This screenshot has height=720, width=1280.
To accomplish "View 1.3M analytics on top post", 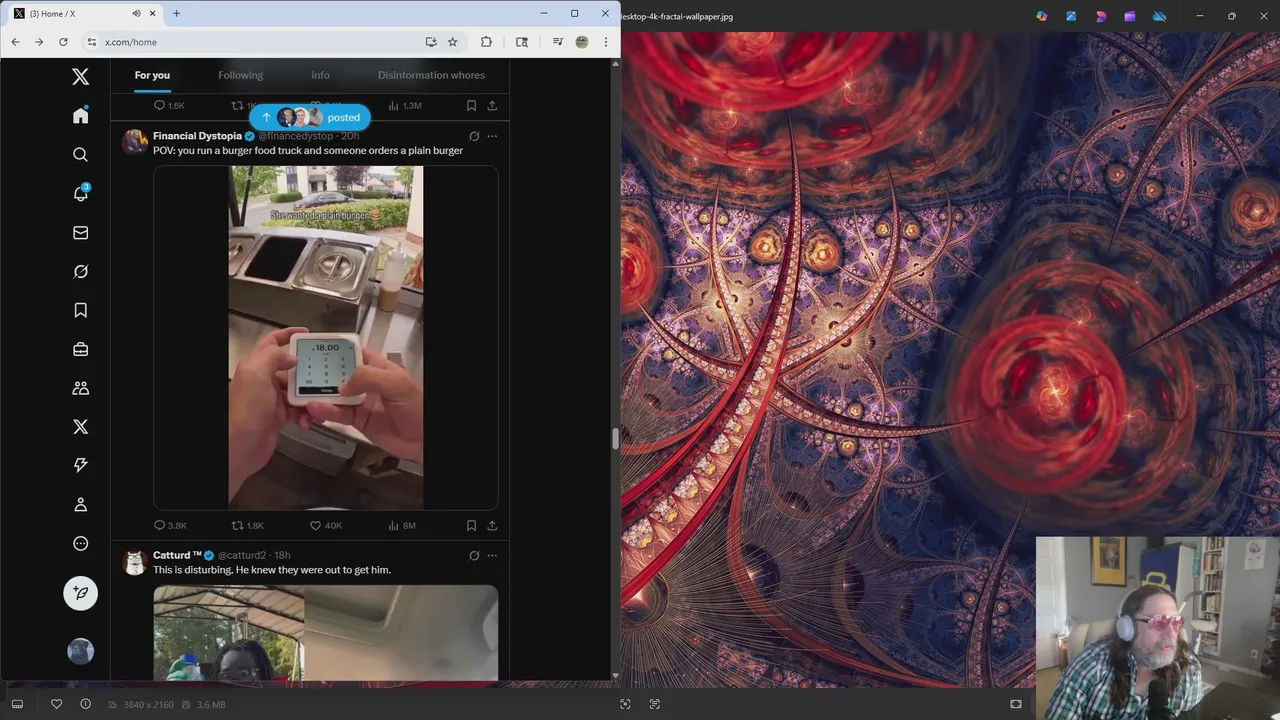I will click(x=405, y=105).
